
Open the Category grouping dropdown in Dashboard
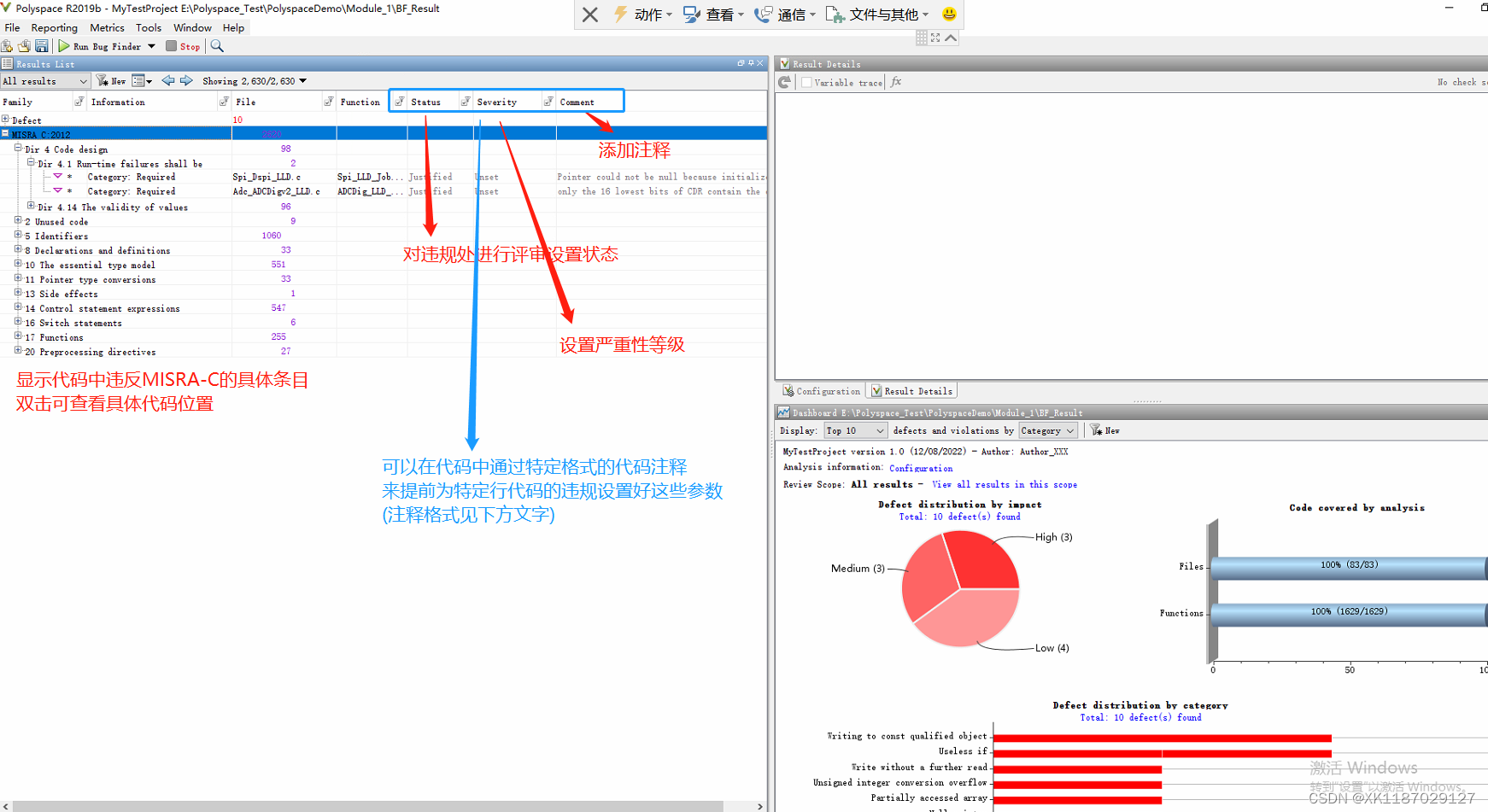click(1047, 431)
